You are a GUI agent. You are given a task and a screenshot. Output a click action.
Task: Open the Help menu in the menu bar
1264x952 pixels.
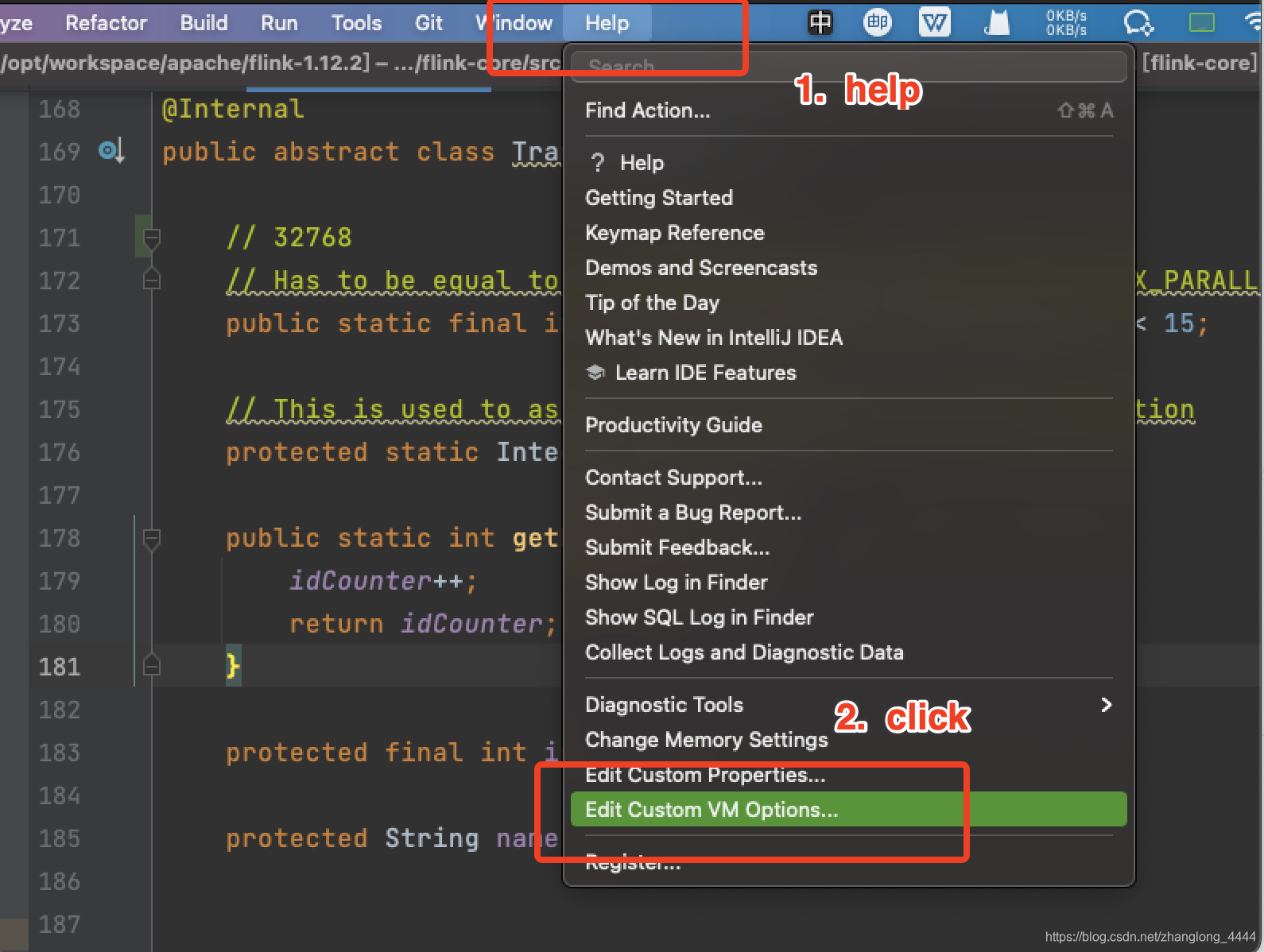607,23
